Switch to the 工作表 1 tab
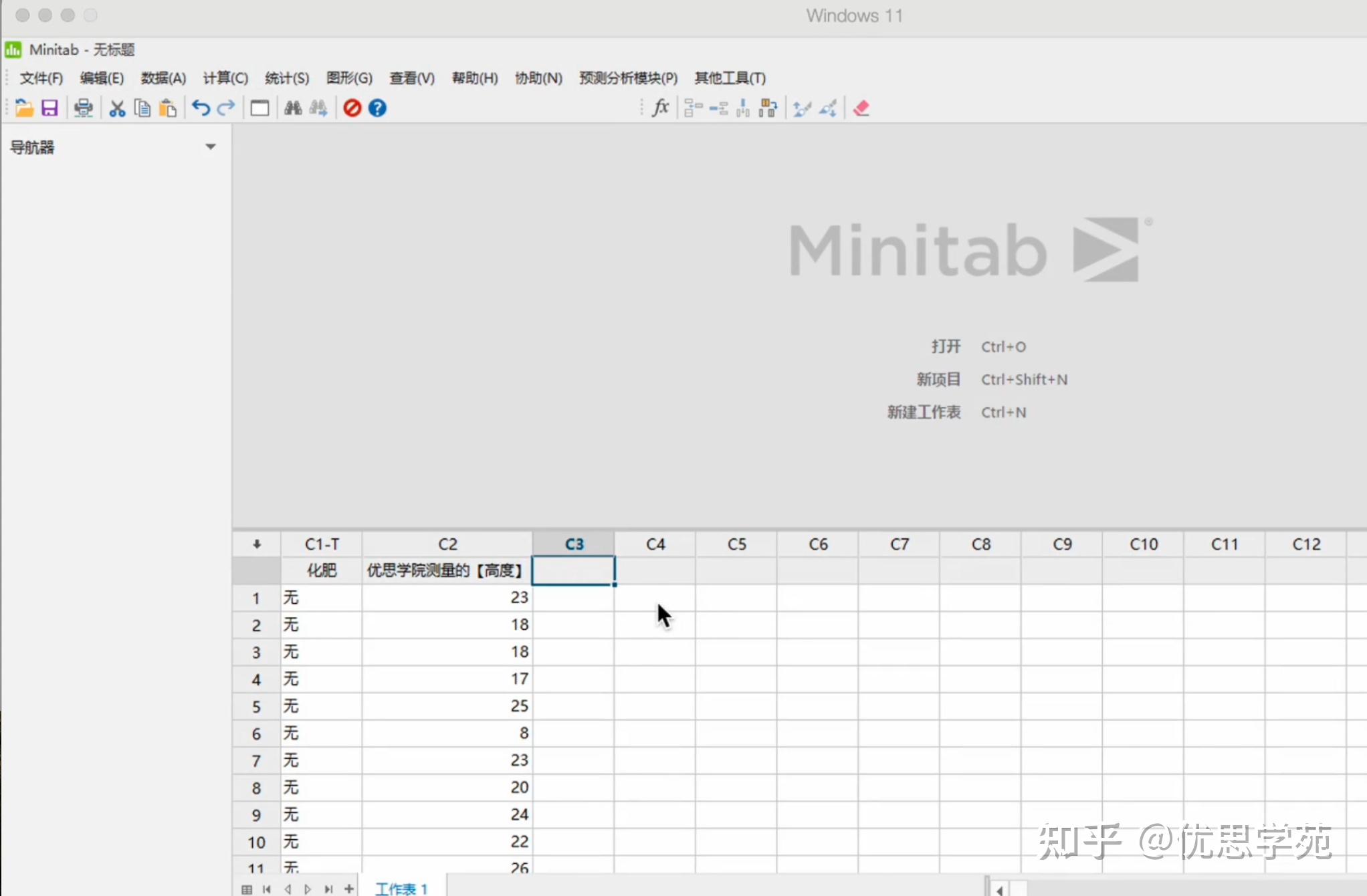The height and width of the screenshot is (896, 1367). tap(401, 887)
